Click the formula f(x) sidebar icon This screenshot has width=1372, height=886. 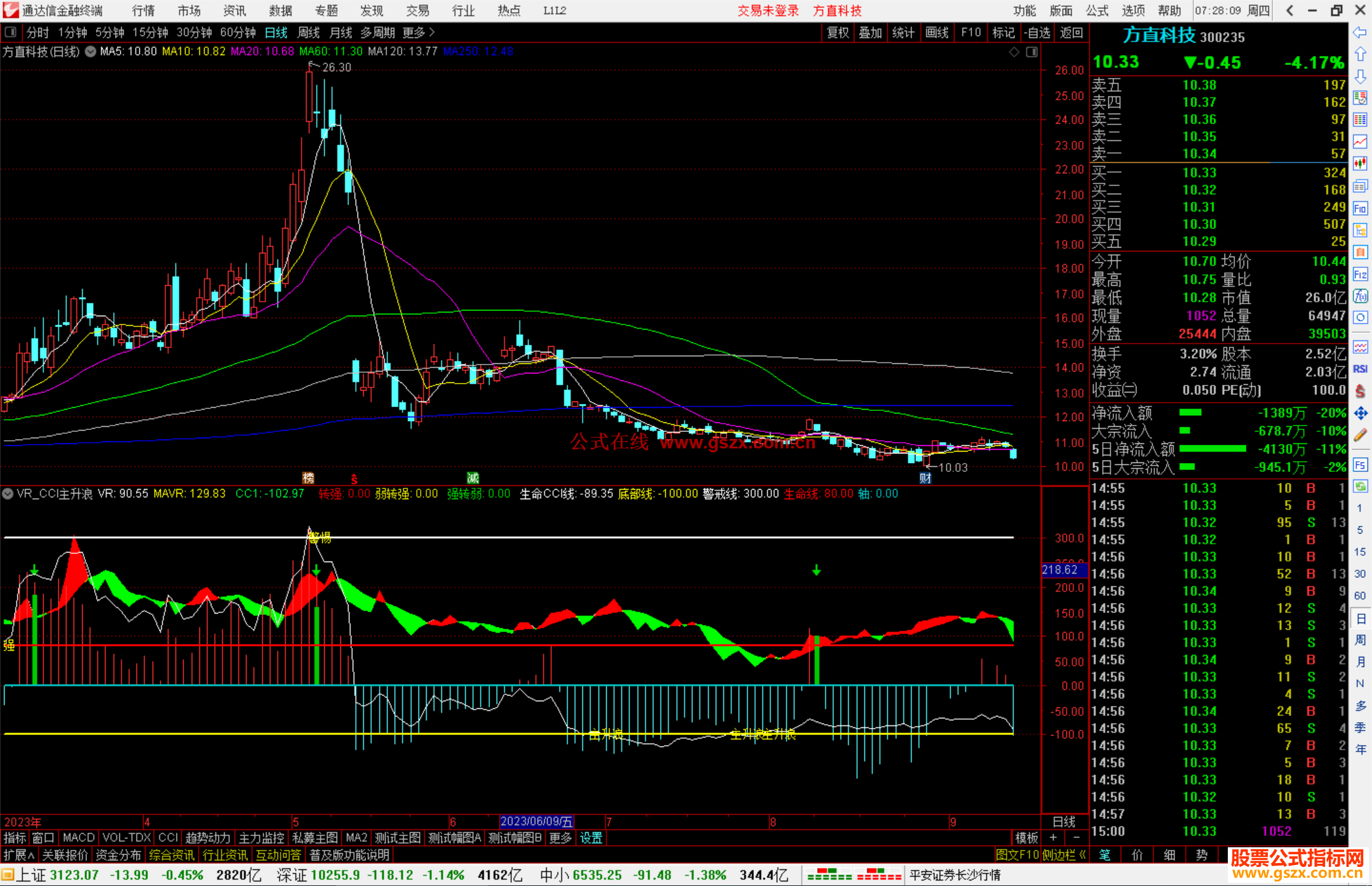coord(1360,296)
